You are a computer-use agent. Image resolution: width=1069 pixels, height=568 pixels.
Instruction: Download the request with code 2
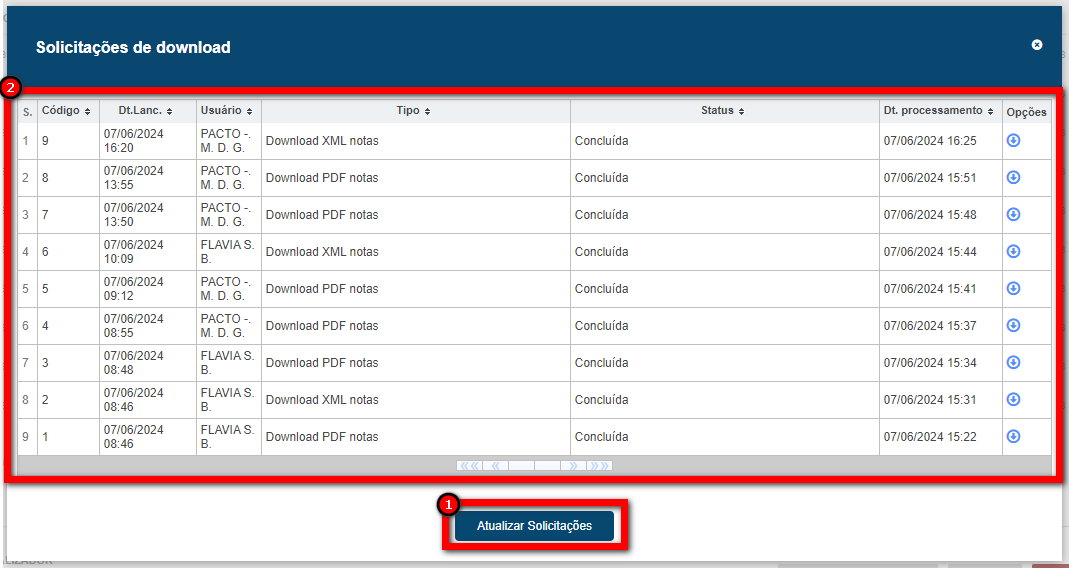[x=1013, y=400]
